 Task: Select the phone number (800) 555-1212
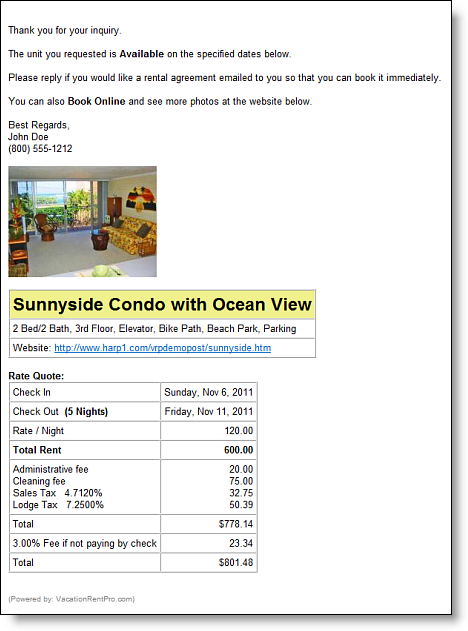pos(40,148)
